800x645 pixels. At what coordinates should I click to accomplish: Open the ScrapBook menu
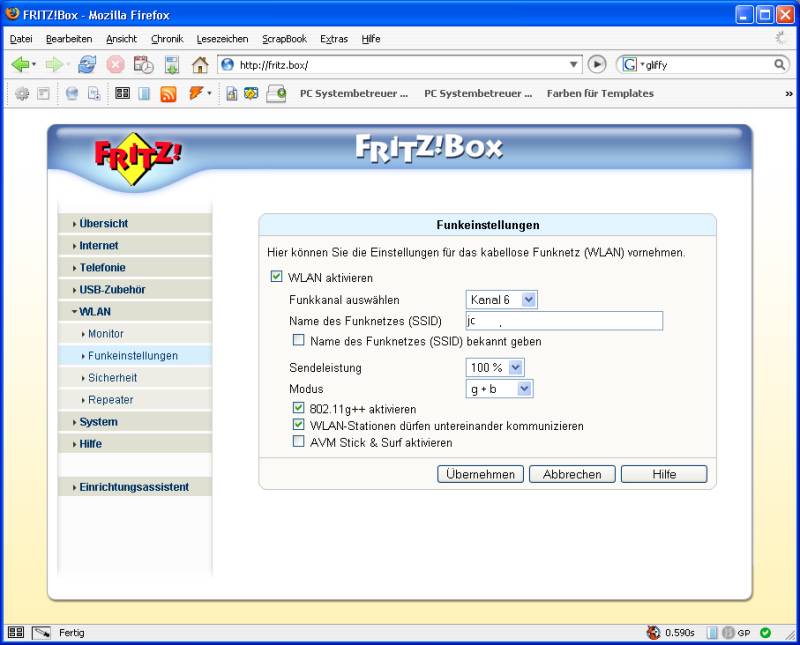284,39
